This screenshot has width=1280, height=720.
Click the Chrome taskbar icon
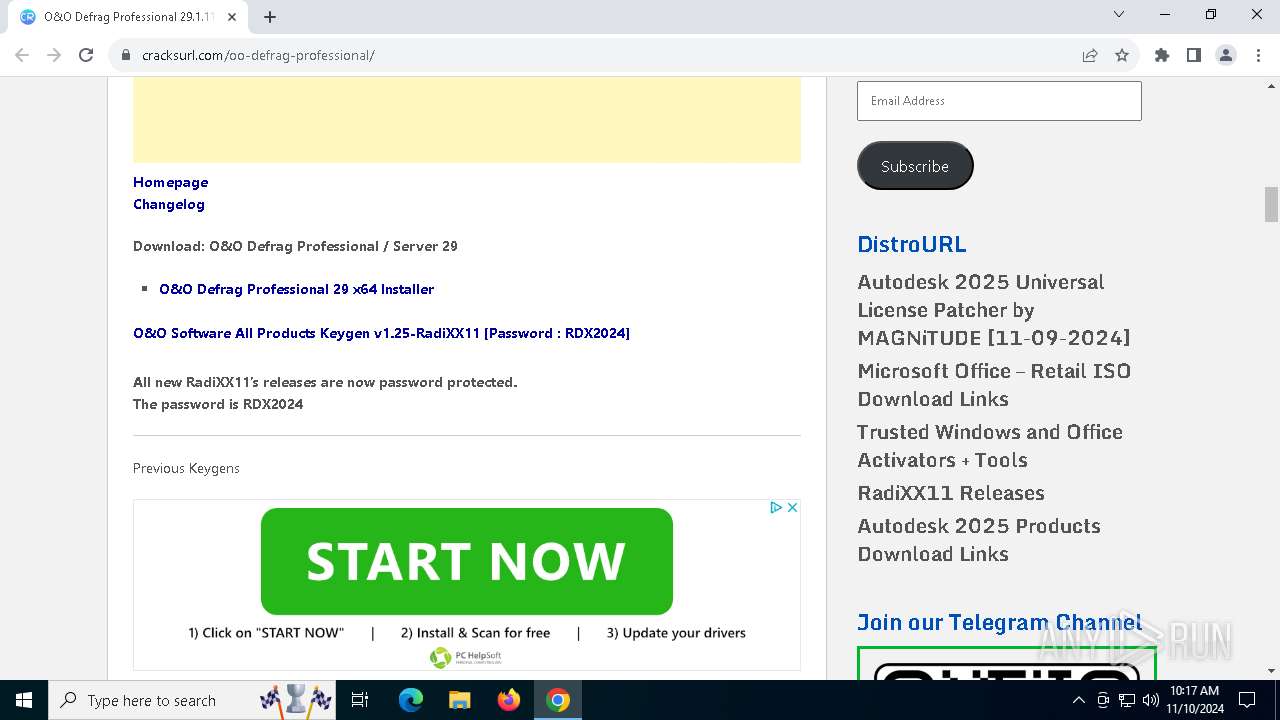(x=558, y=700)
